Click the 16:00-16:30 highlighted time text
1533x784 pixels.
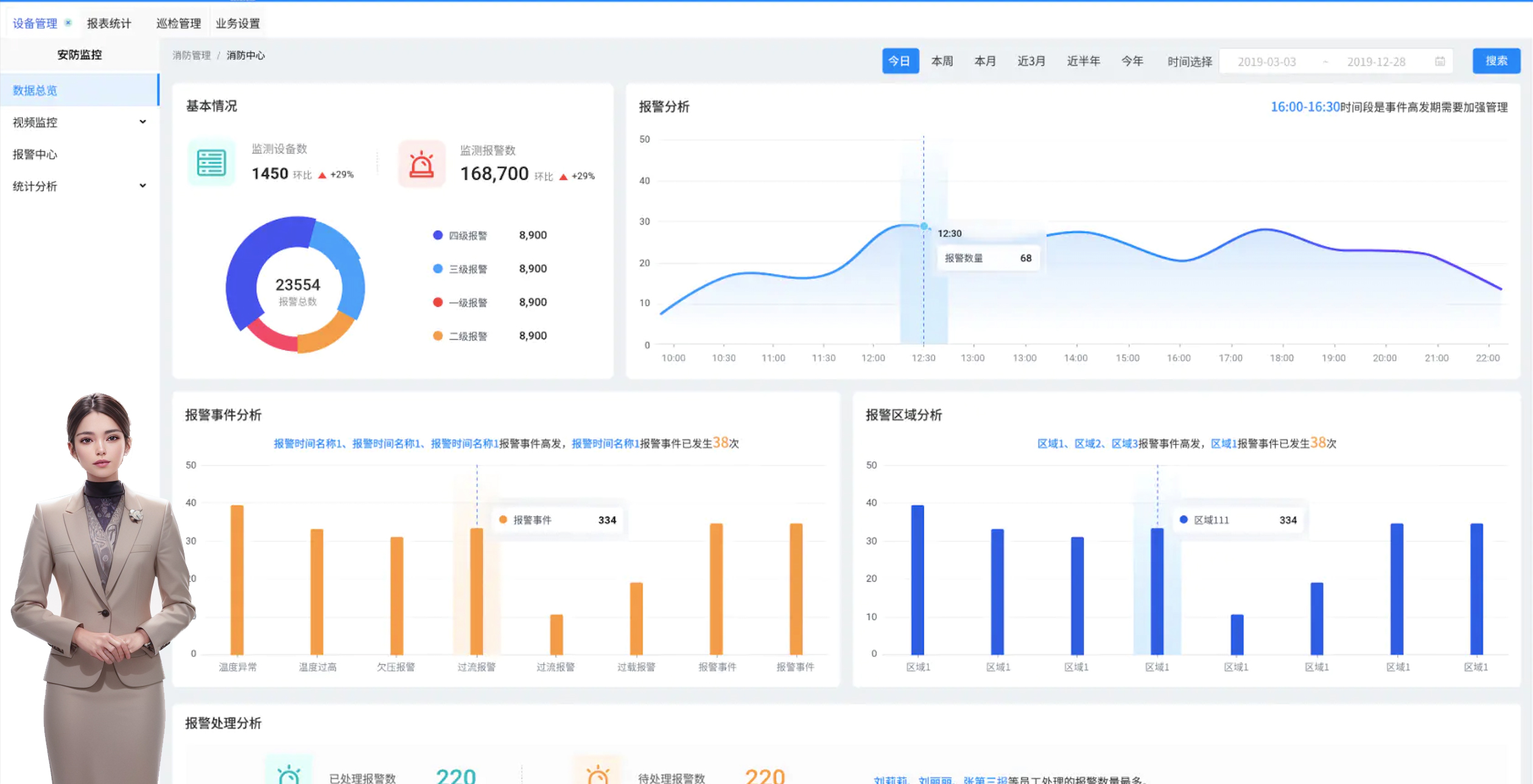click(1305, 107)
